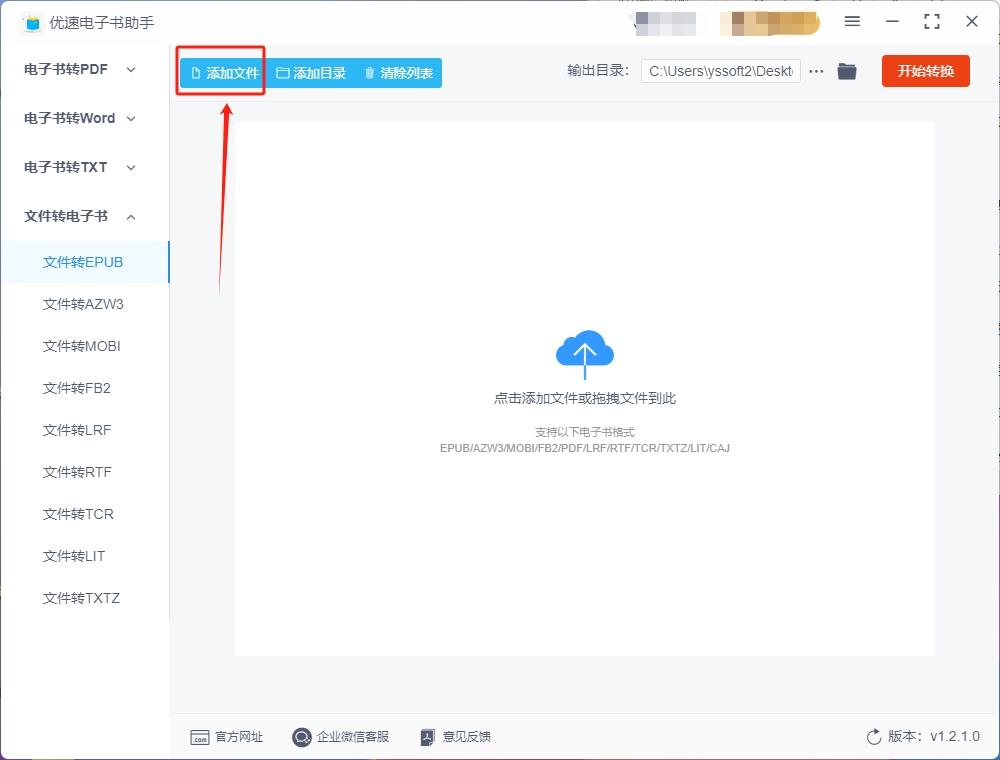
Task: Click the three-dot browse output button
Action: 816,71
